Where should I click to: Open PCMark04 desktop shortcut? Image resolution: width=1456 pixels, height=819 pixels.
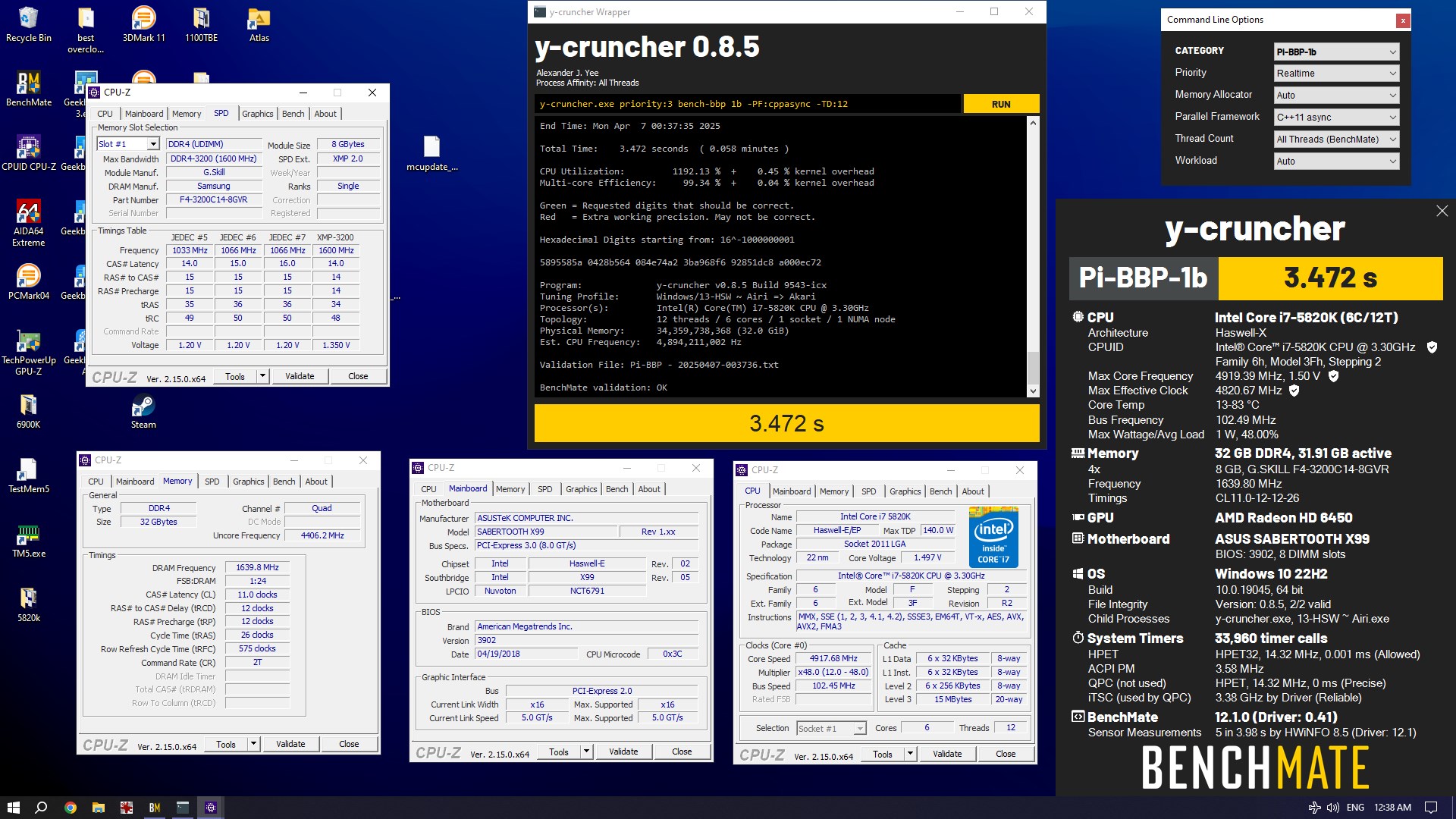(28, 282)
